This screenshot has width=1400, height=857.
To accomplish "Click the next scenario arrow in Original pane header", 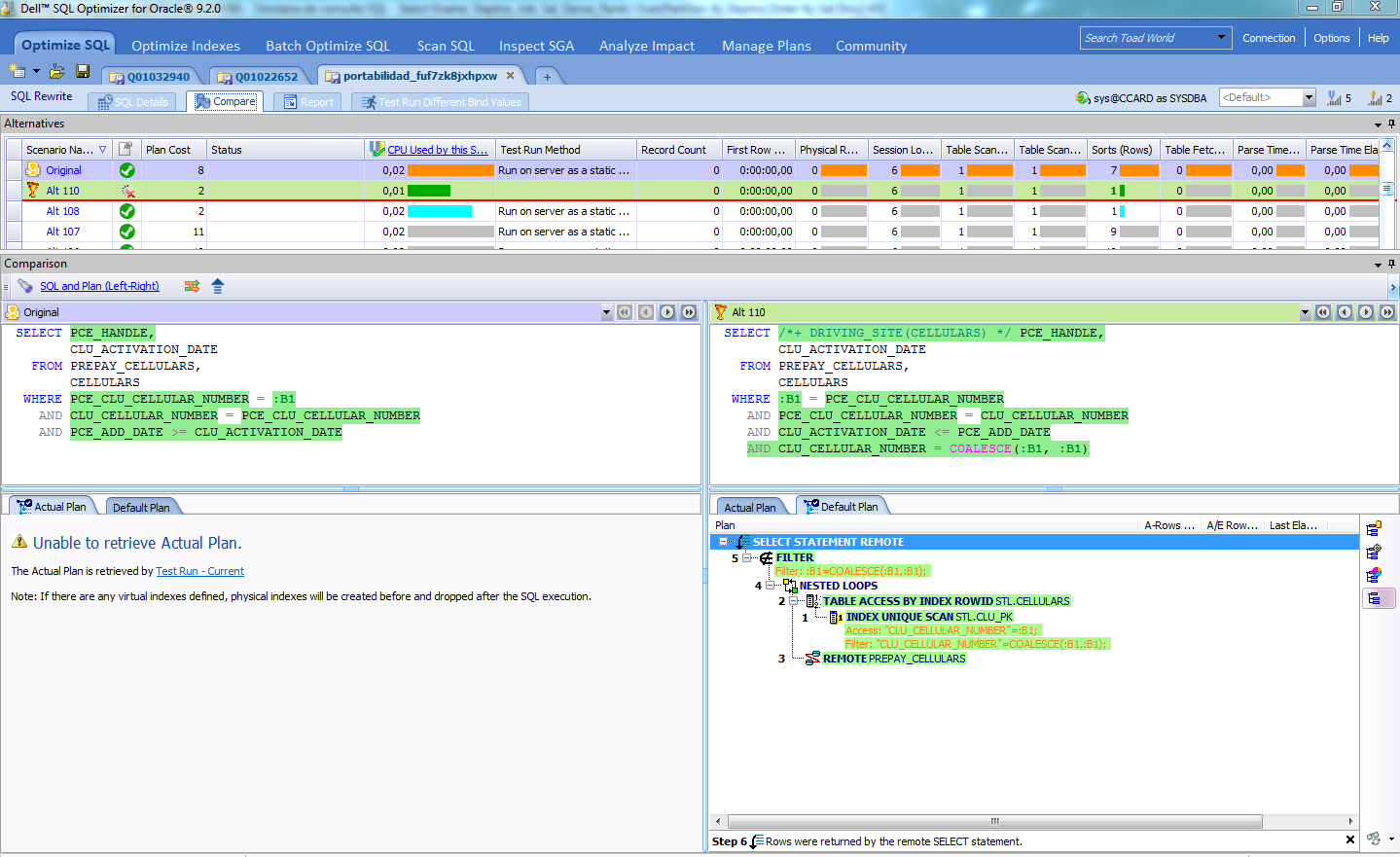I will pos(667,312).
